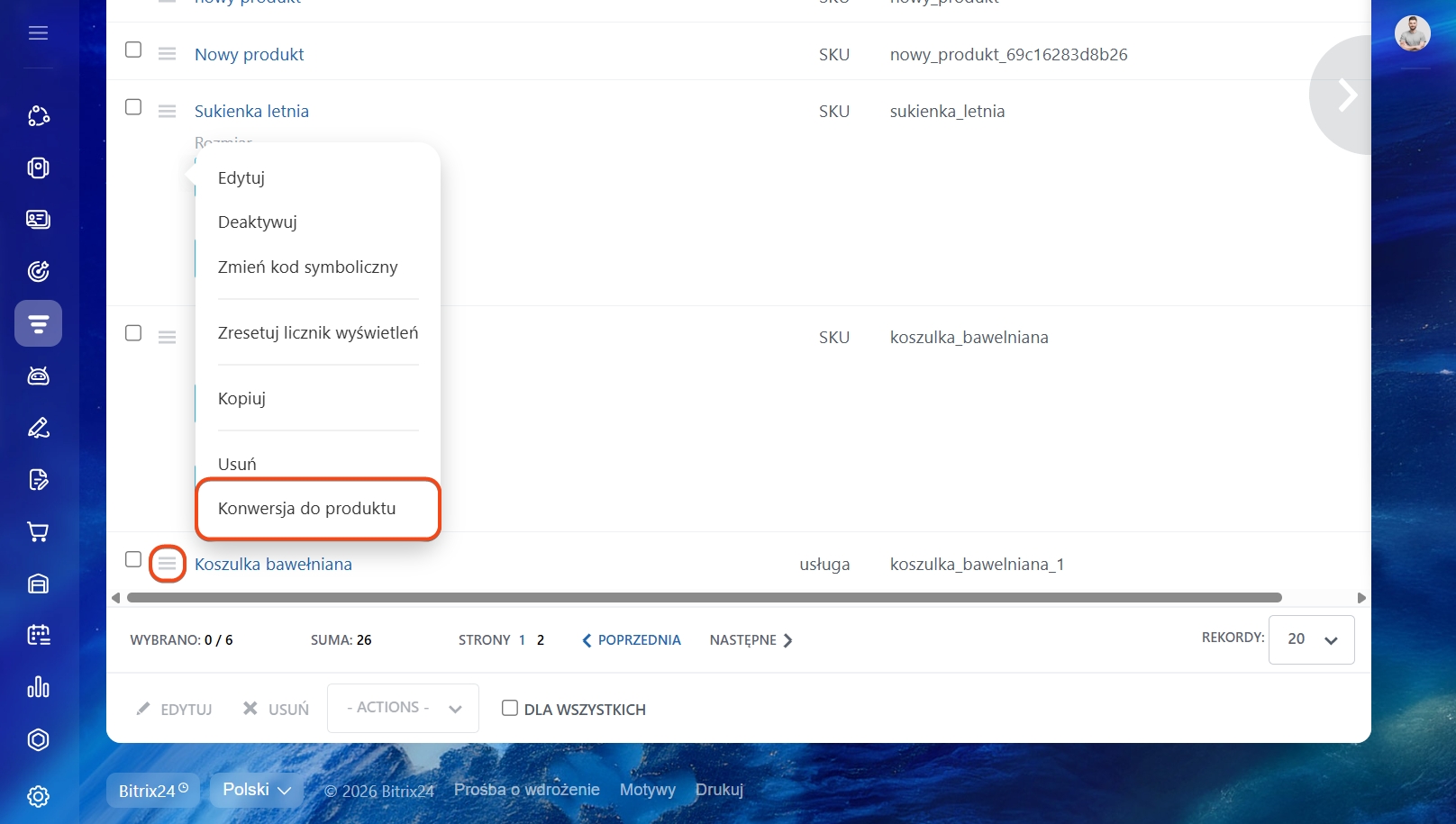This screenshot has width=1456, height=824.
Task: Open the bar chart analytics sidebar icon
Action: click(38, 687)
